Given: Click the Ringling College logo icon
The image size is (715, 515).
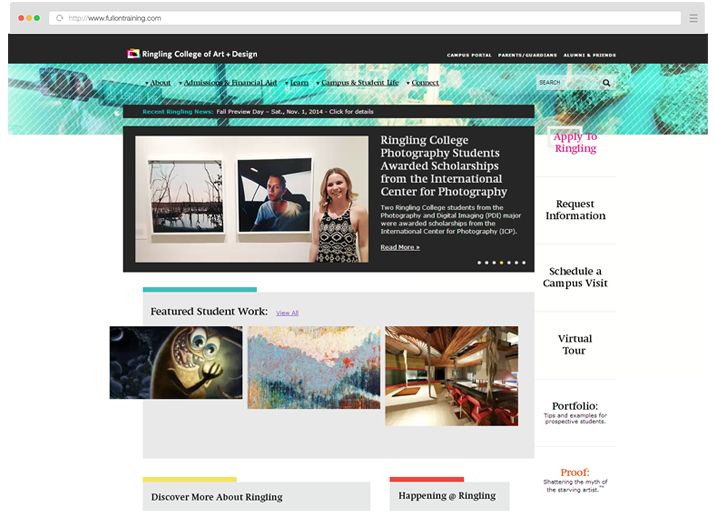Looking at the screenshot, I should click(133, 54).
